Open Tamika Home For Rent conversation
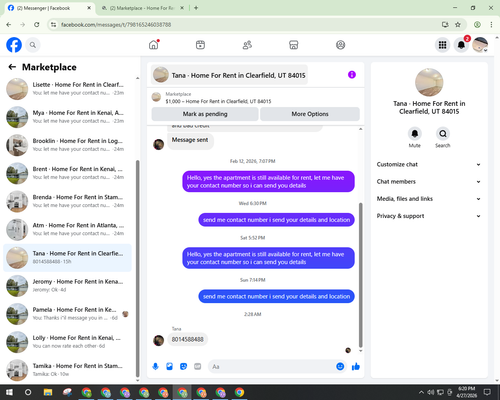The height and width of the screenshot is (400, 500). click(x=67, y=370)
